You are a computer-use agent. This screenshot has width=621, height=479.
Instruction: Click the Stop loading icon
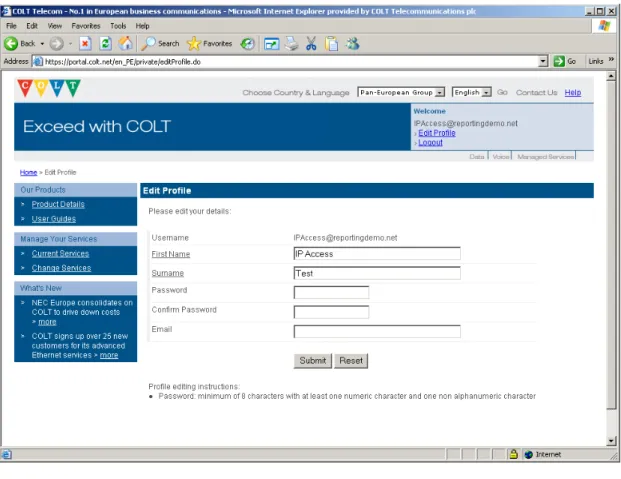click(x=85, y=44)
